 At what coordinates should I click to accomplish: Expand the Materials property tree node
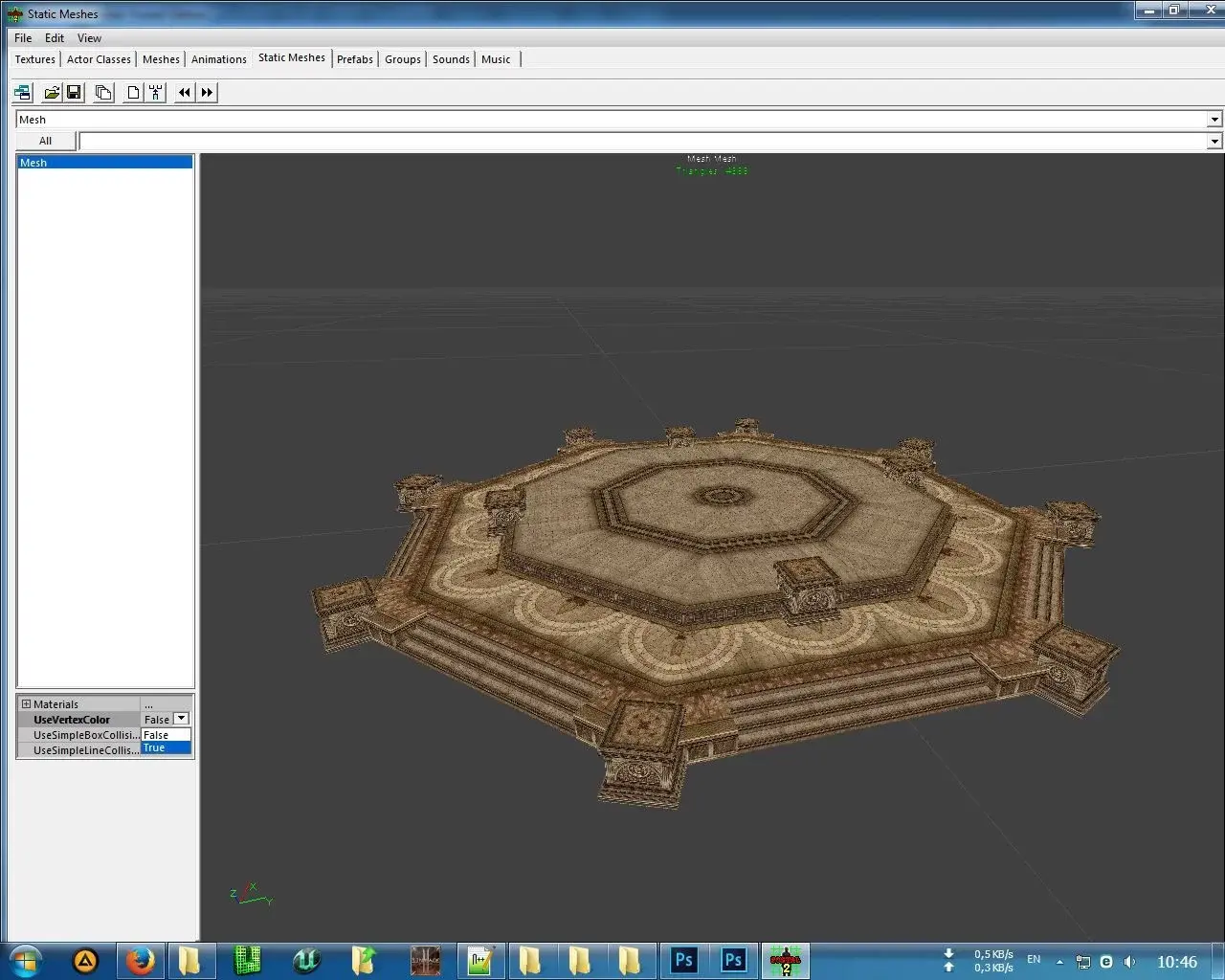[26, 704]
